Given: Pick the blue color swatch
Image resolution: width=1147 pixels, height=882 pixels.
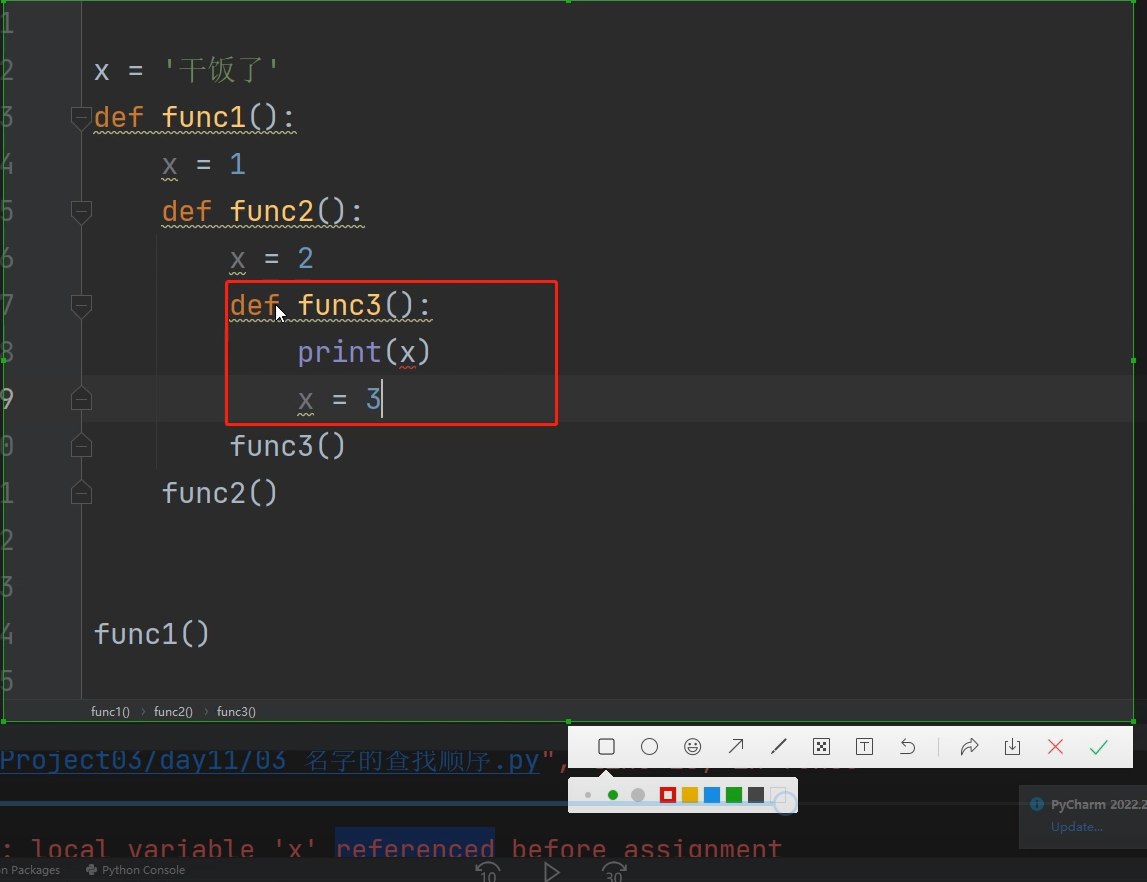Looking at the screenshot, I should point(712,795).
